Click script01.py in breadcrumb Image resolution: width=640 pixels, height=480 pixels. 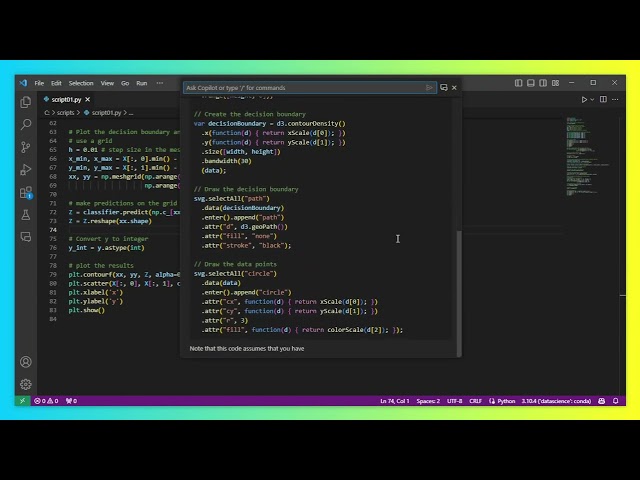click(106, 113)
